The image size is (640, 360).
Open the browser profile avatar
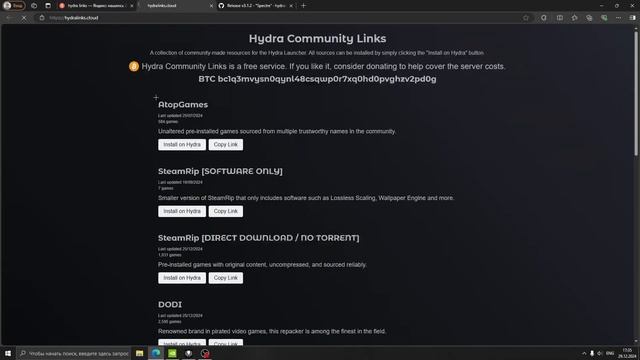(14, 6)
